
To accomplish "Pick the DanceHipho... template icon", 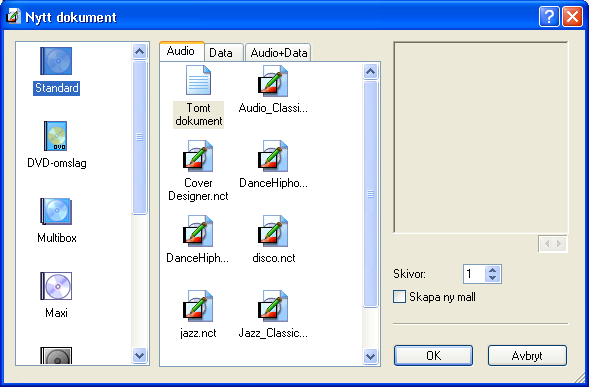I will (273, 156).
